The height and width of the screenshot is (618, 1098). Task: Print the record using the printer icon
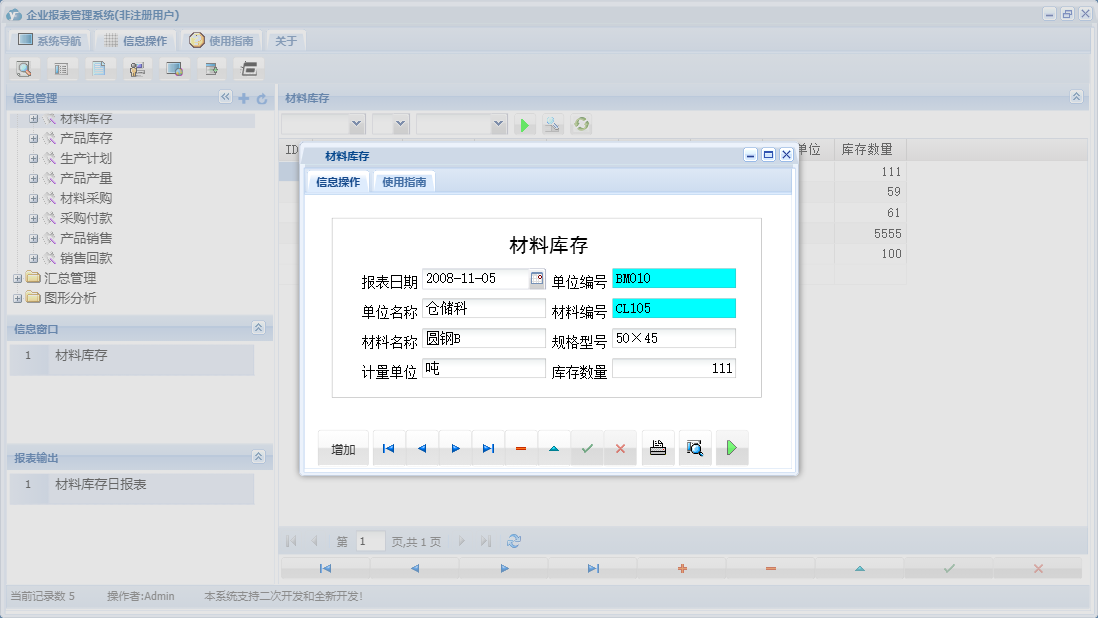tap(658, 448)
